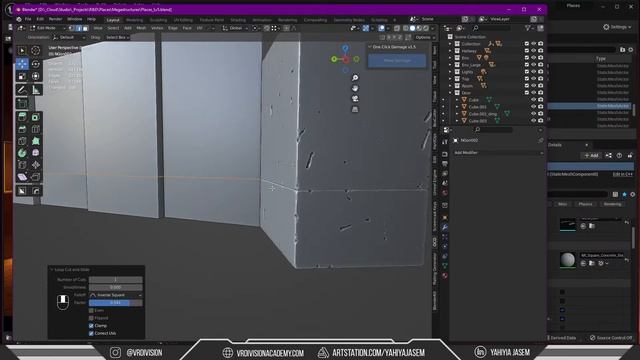Switch to wireframe viewport shading
The width and height of the screenshot is (640, 360).
406,28
